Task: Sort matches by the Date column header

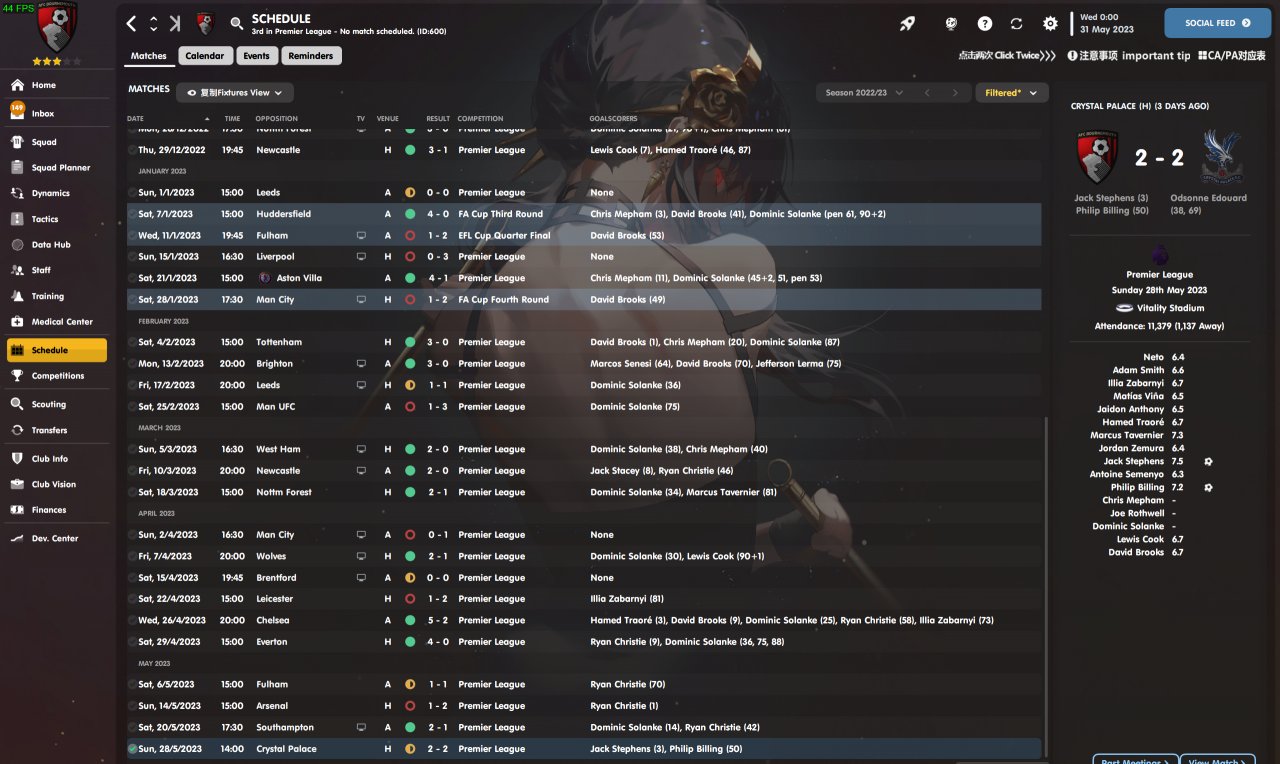Action: [x=136, y=119]
